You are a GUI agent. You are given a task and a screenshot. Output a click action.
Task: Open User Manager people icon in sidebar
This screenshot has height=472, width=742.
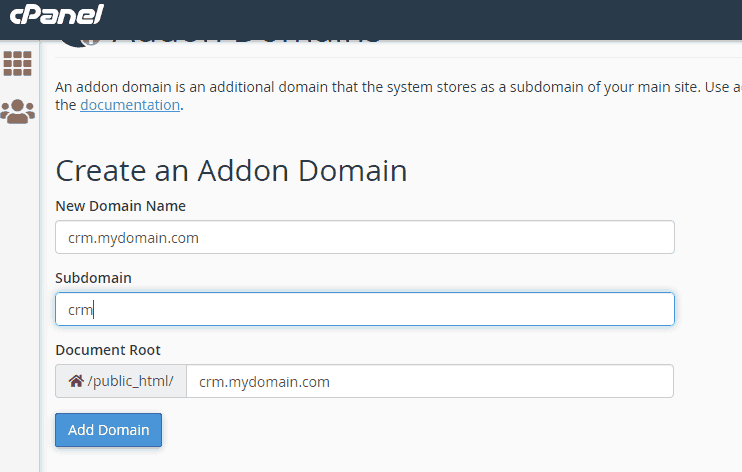18,112
